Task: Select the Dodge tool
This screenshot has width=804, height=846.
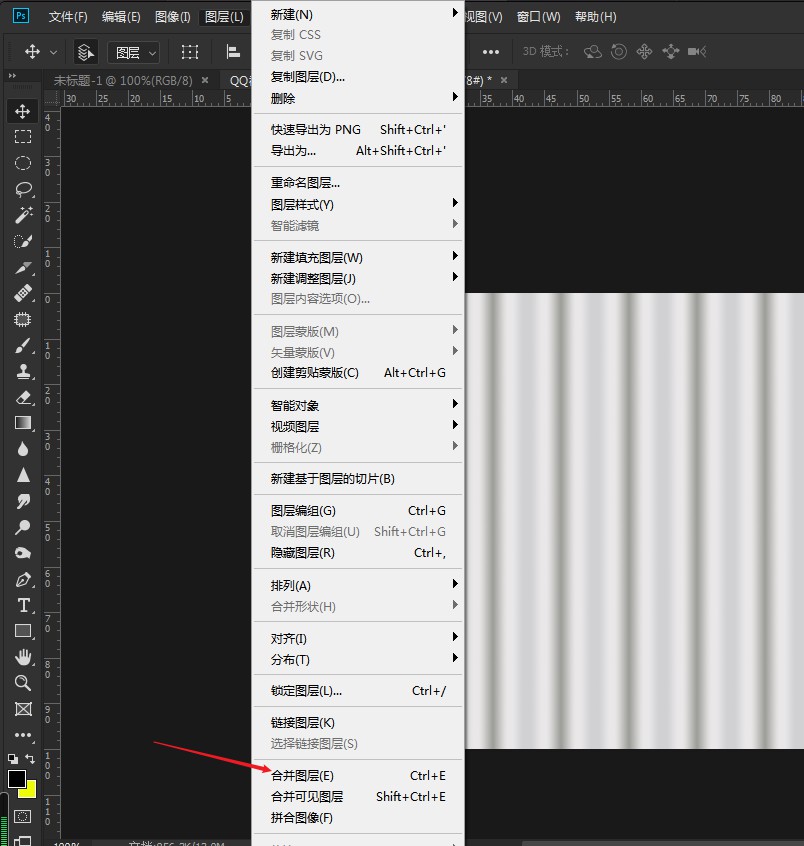Action: click(x=23, y=527)
